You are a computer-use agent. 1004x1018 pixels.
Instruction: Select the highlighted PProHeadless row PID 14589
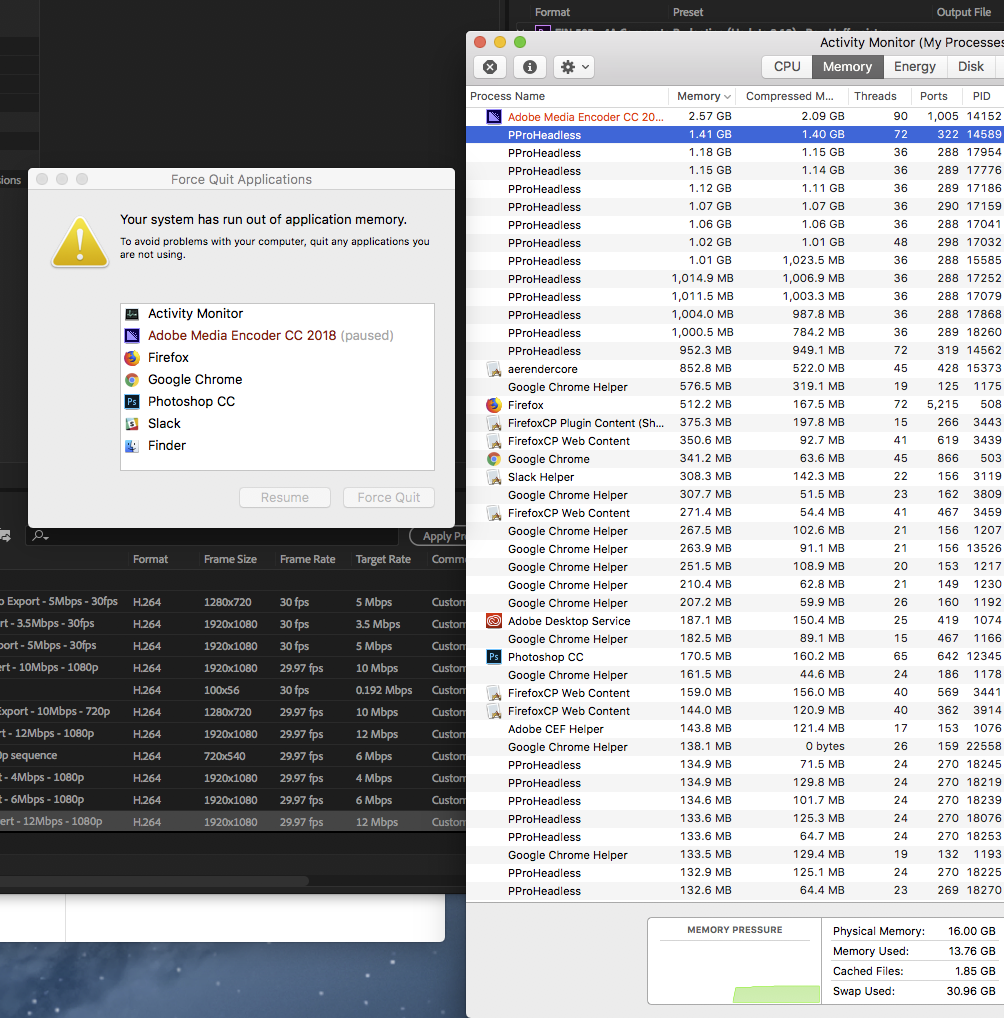[x=735, y=134]
